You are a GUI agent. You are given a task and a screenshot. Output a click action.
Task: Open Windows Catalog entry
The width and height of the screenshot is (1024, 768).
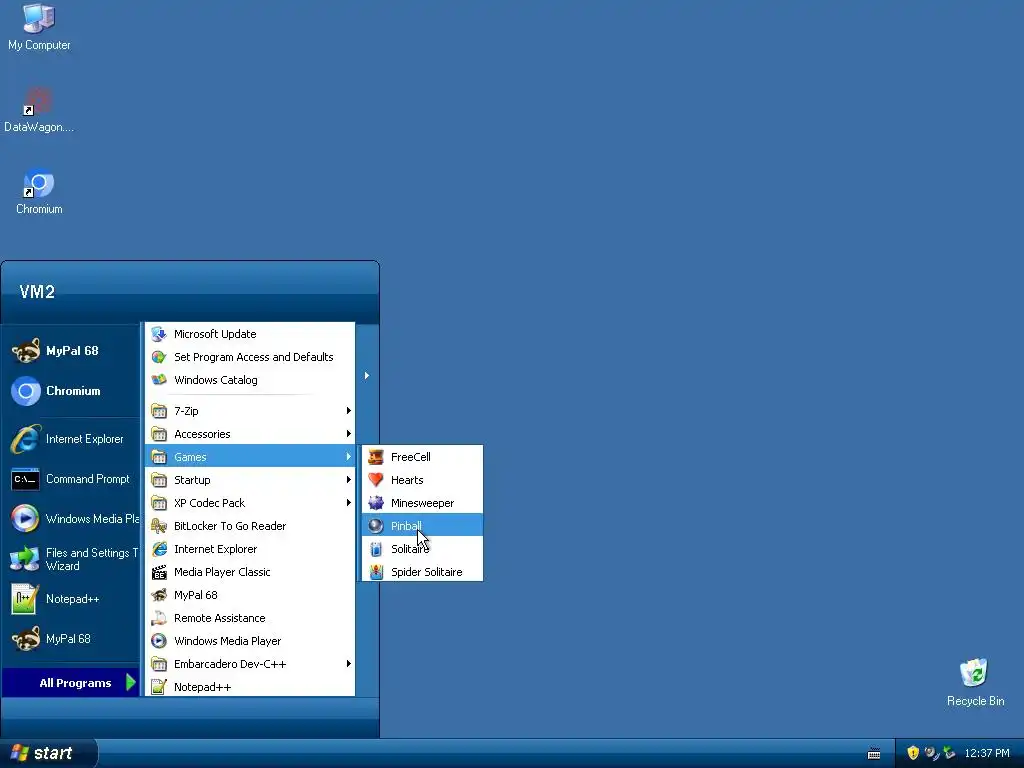click(x=250, y=379)
